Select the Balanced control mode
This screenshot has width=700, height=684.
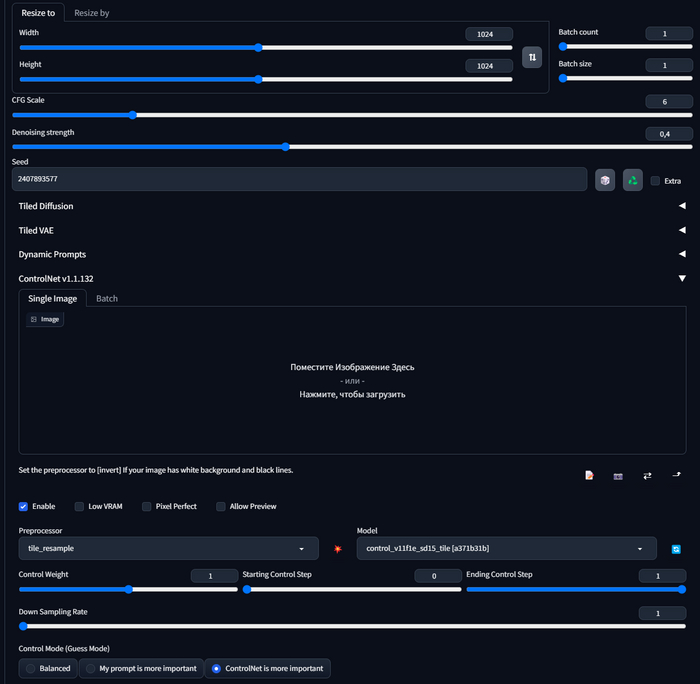point(30,668)
